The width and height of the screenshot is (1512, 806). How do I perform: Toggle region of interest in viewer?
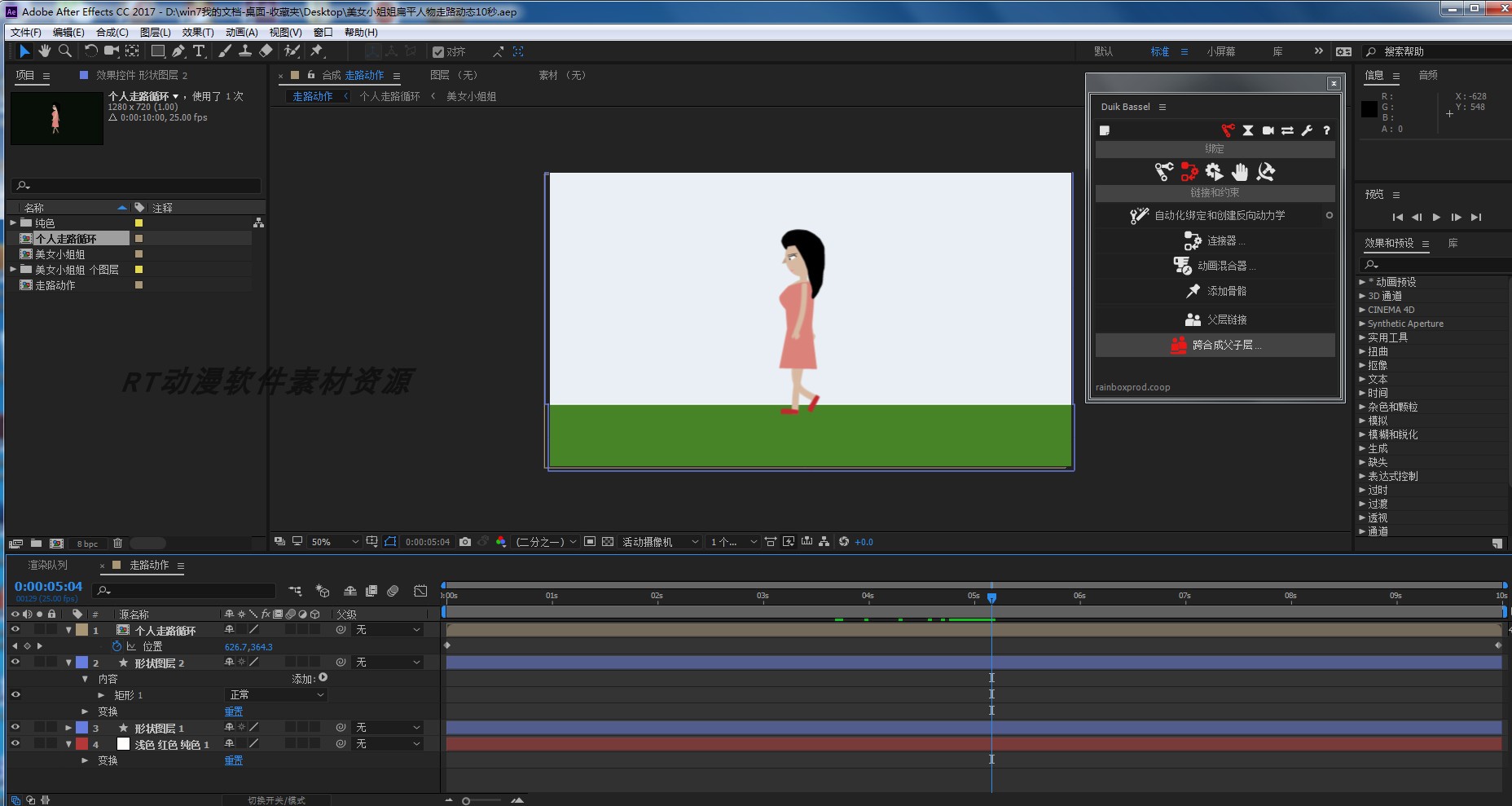590,542
